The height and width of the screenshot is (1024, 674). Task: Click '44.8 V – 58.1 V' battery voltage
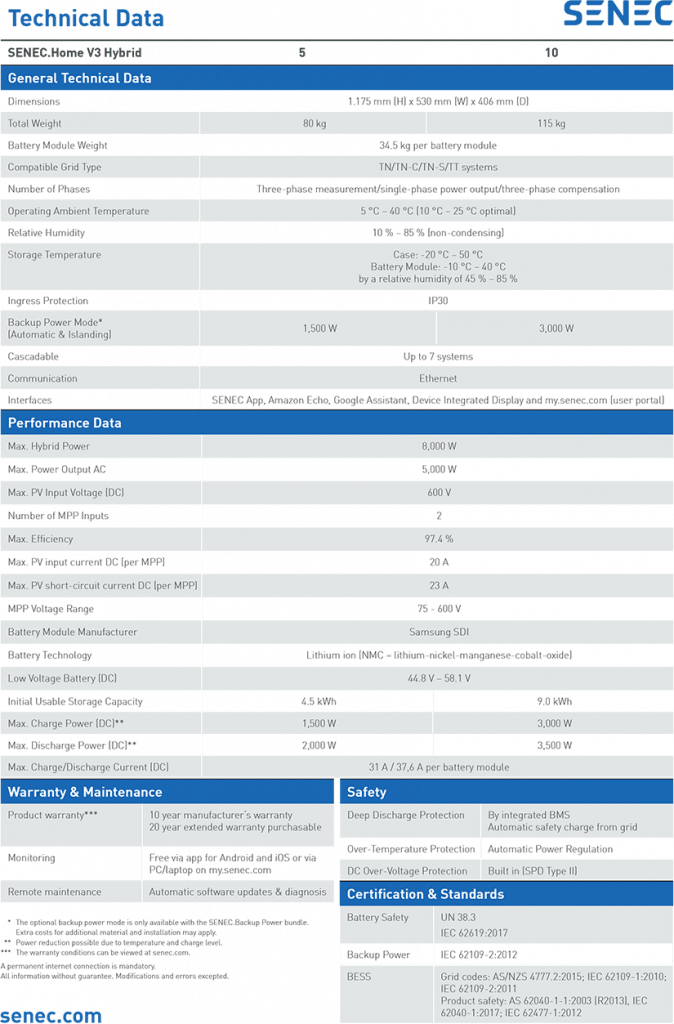[x=438, y=679]
